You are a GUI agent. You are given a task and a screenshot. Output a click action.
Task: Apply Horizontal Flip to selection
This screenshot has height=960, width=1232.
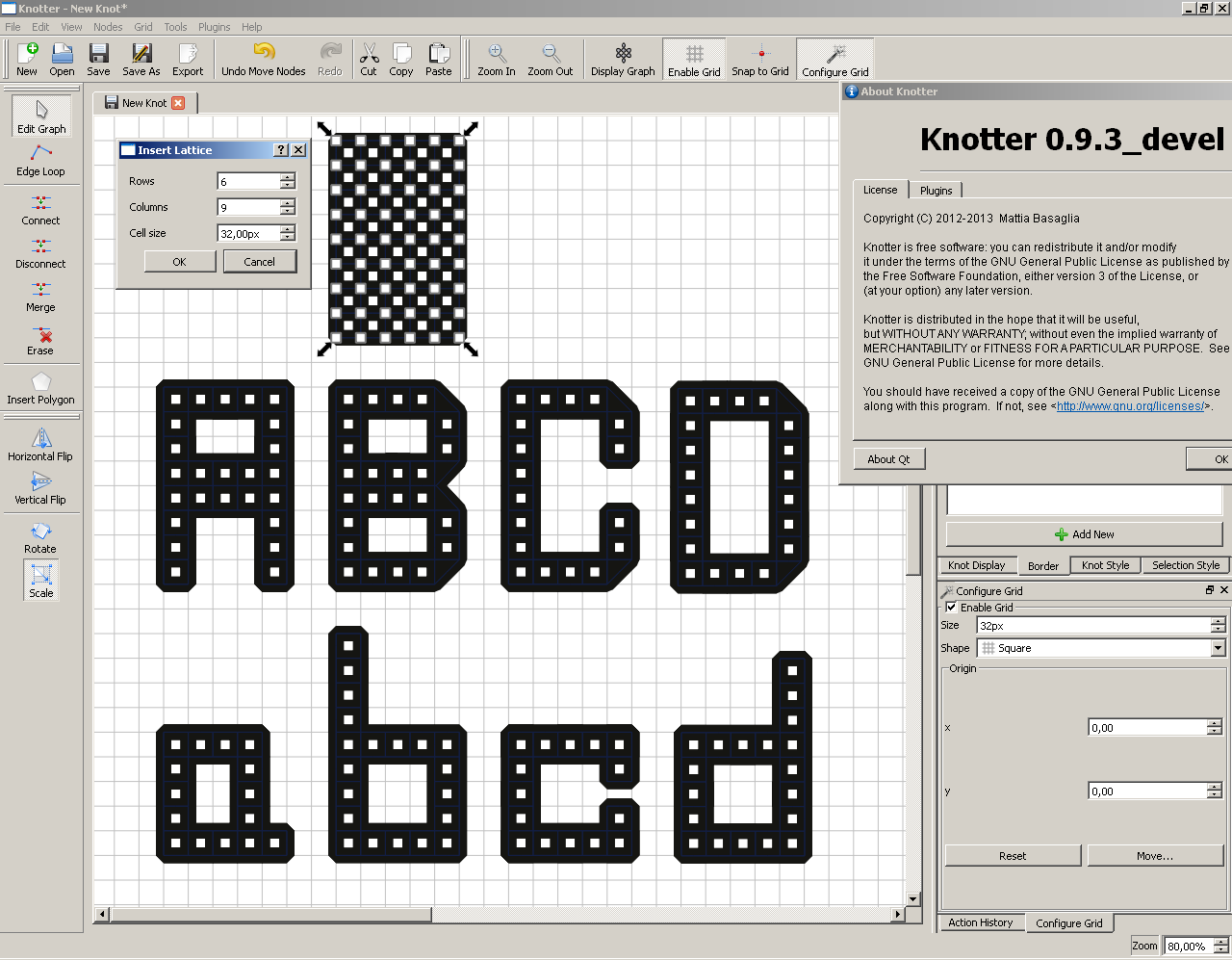point(40,445)
